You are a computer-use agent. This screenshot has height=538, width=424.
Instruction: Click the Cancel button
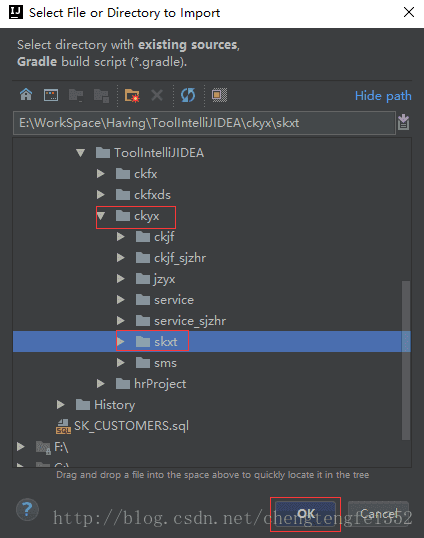378,514
